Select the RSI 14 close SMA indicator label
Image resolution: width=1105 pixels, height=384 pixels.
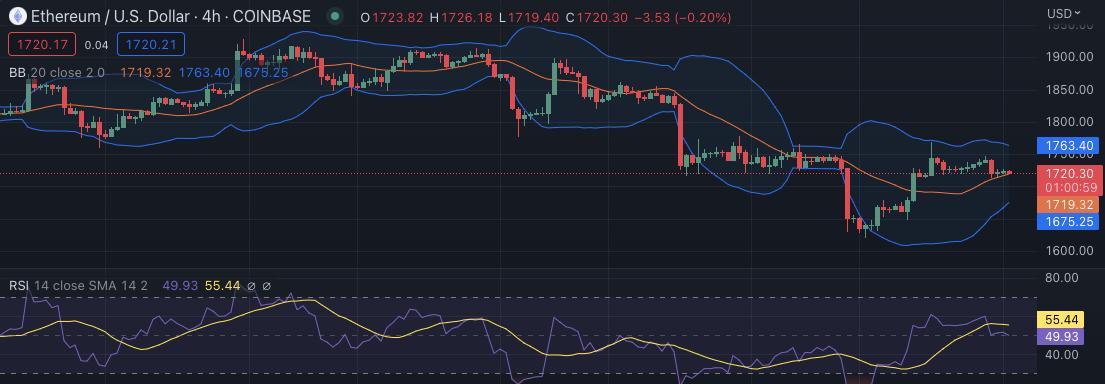[78, 286]
